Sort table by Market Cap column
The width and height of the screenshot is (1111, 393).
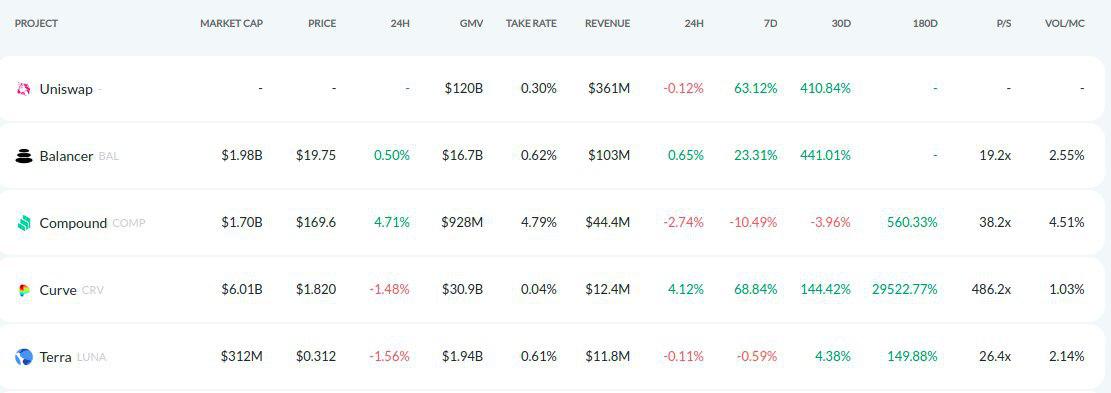point(231,23)
